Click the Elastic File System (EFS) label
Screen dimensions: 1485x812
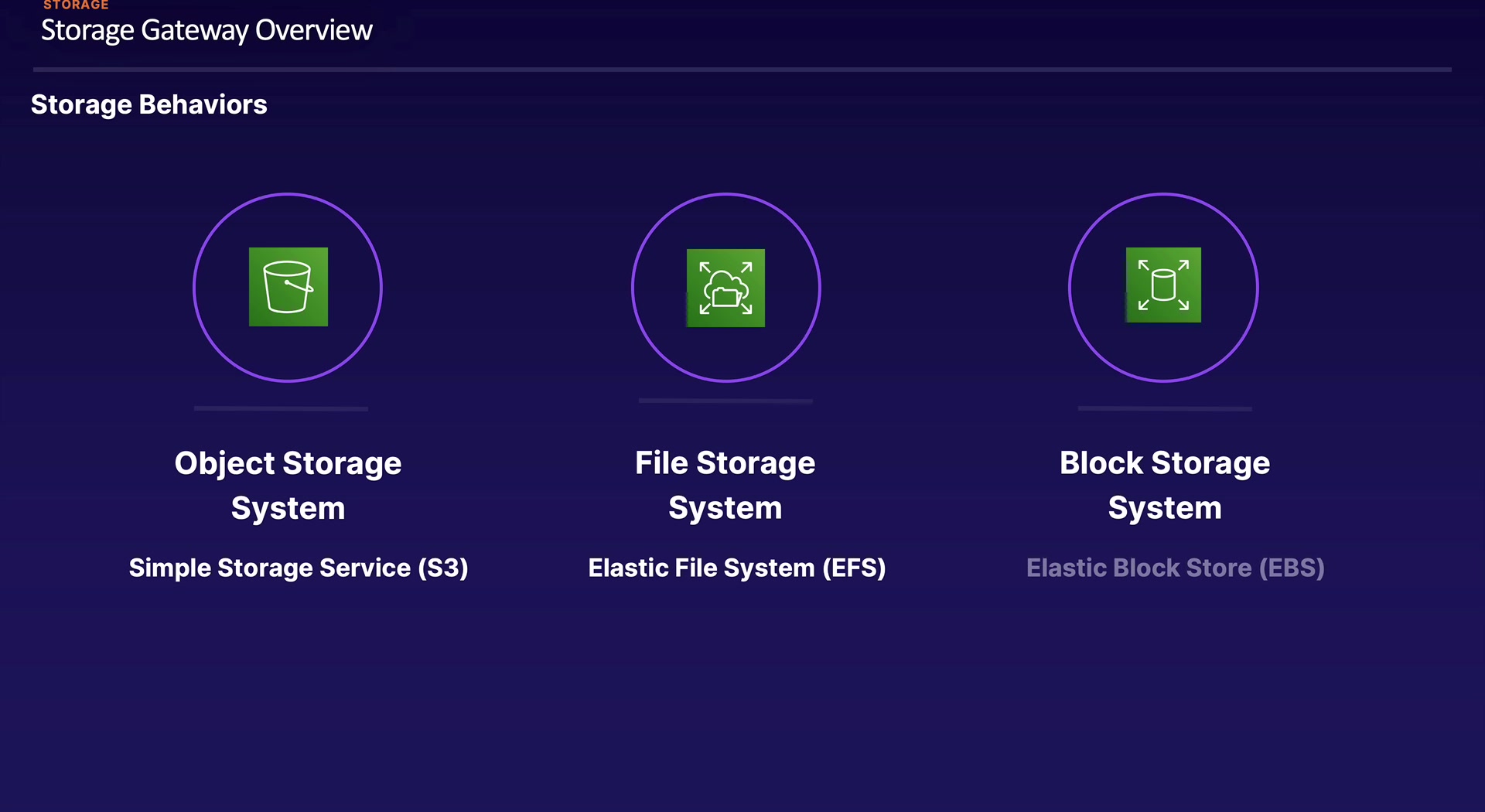coord(736,568)
